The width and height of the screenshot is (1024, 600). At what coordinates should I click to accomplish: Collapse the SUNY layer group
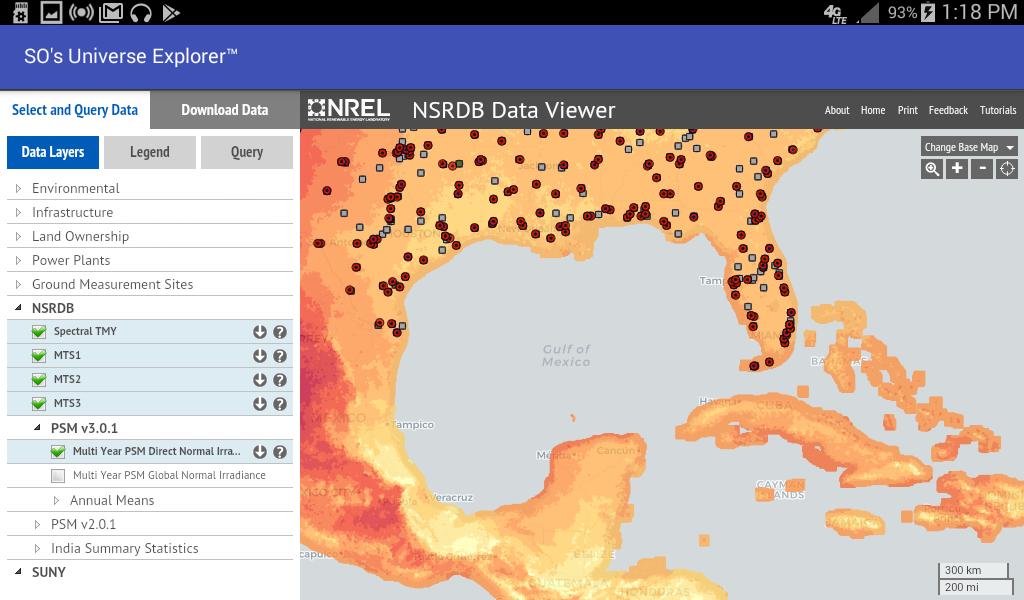click(x=18, y=571)
